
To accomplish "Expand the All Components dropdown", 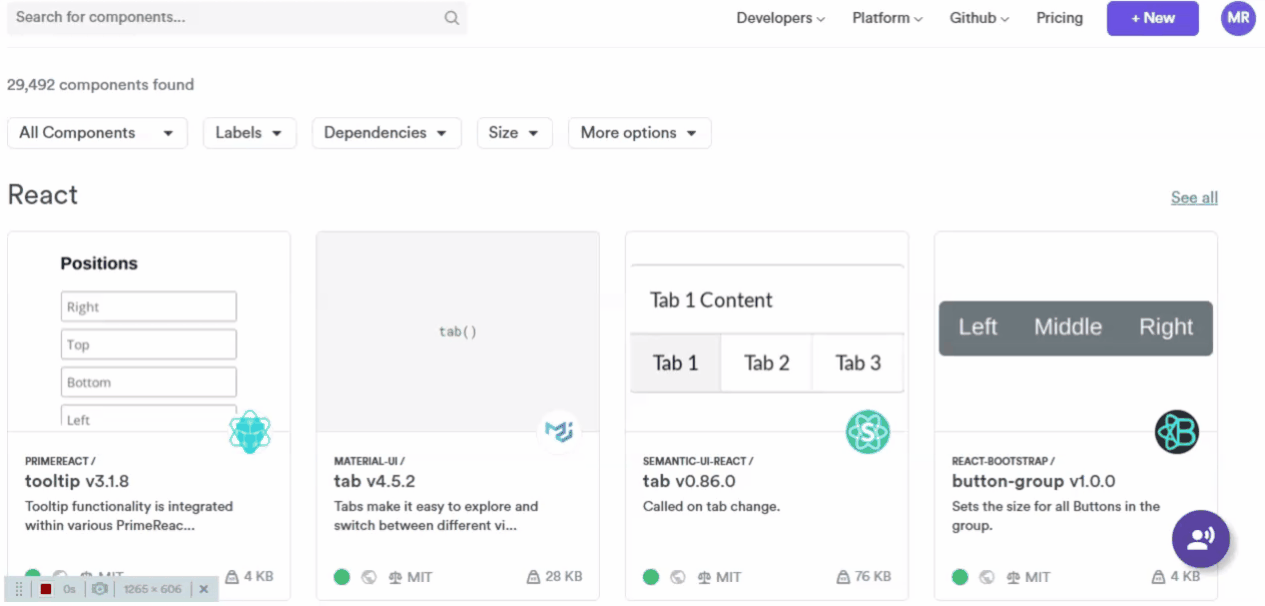I will (97, 133).
